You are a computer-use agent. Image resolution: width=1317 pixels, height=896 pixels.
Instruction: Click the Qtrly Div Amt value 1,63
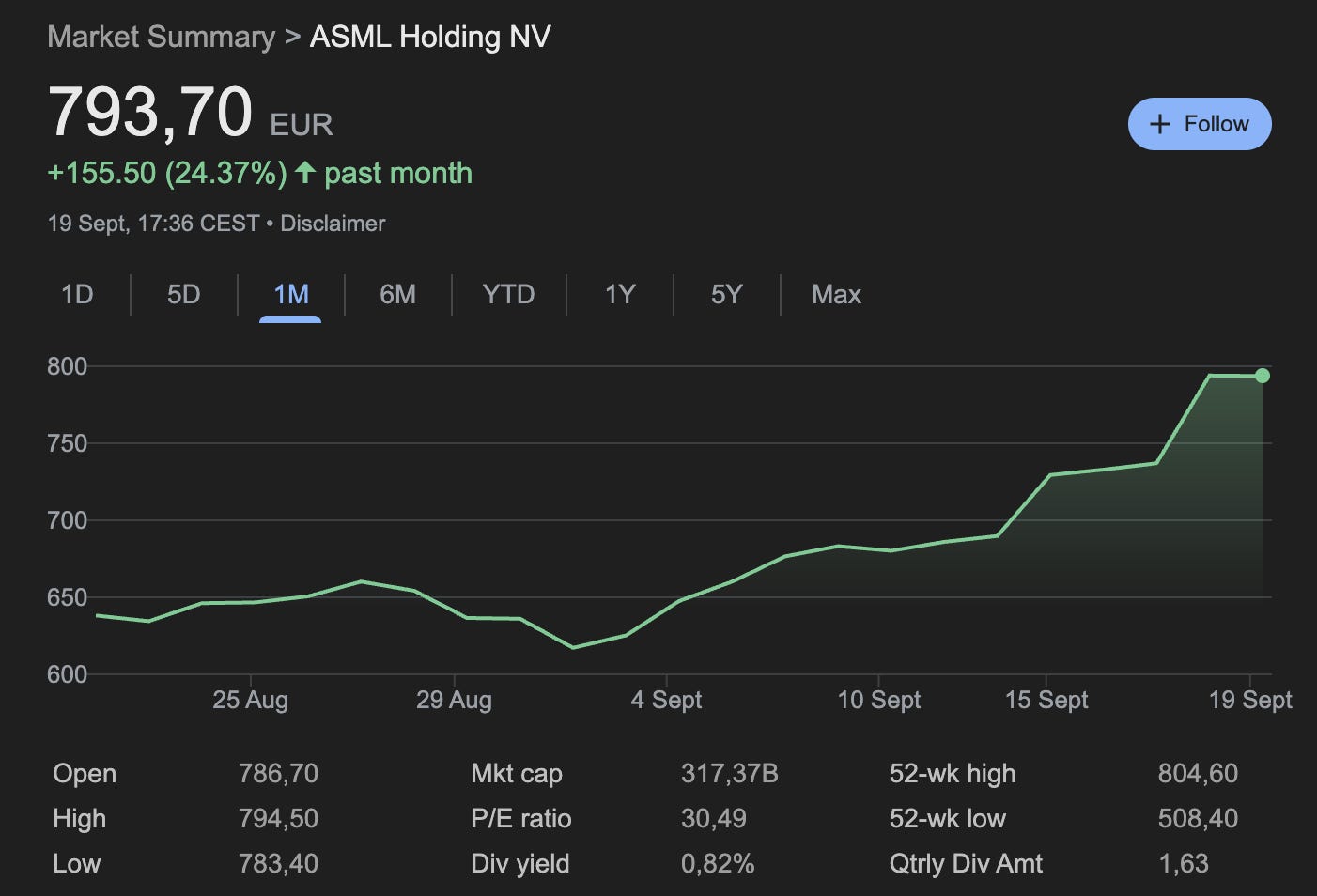pos(1184,864)
